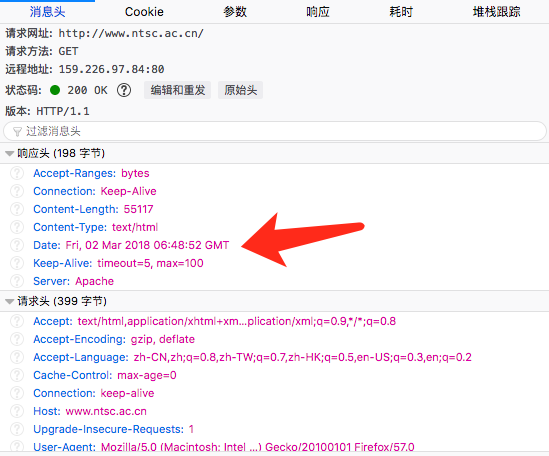This screenshot has height=456, width=549.
Task: Select the Accept-Ranges bytes value
Action: coord(135,173)
